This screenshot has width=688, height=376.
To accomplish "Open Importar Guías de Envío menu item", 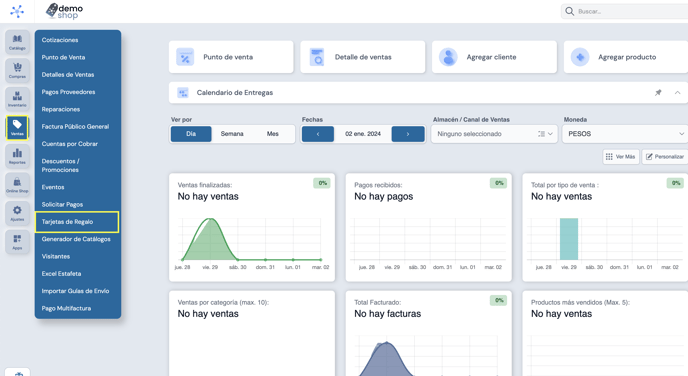I will pos(75,291).
